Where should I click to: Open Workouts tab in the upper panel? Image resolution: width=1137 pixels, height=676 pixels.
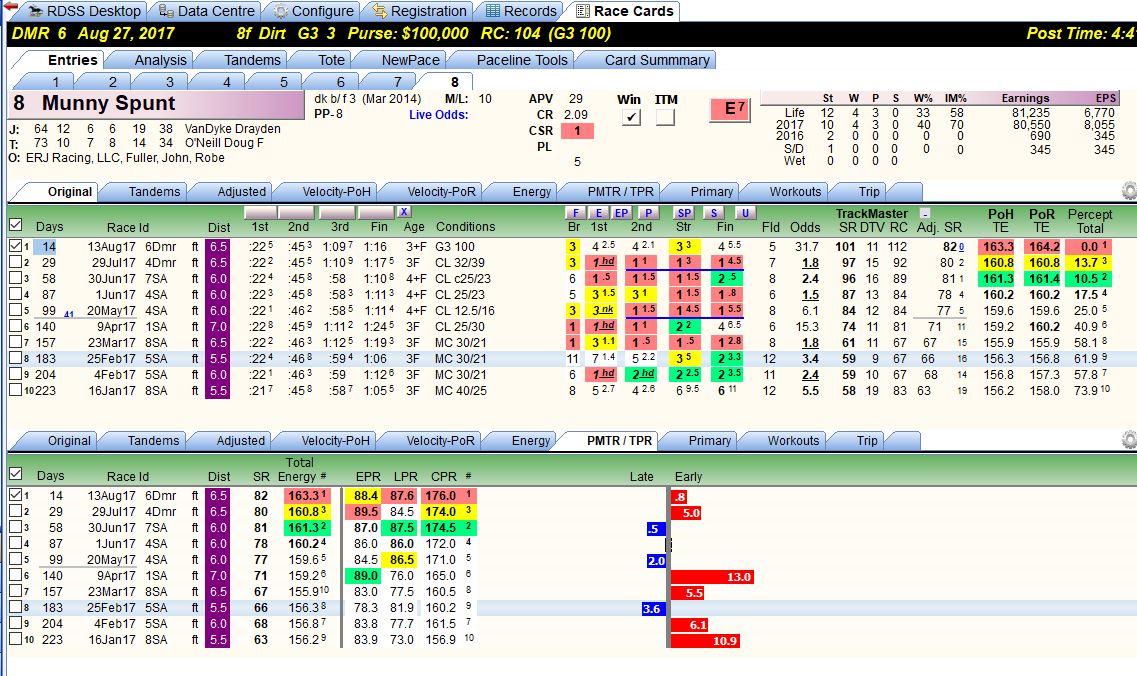point(795,191)
